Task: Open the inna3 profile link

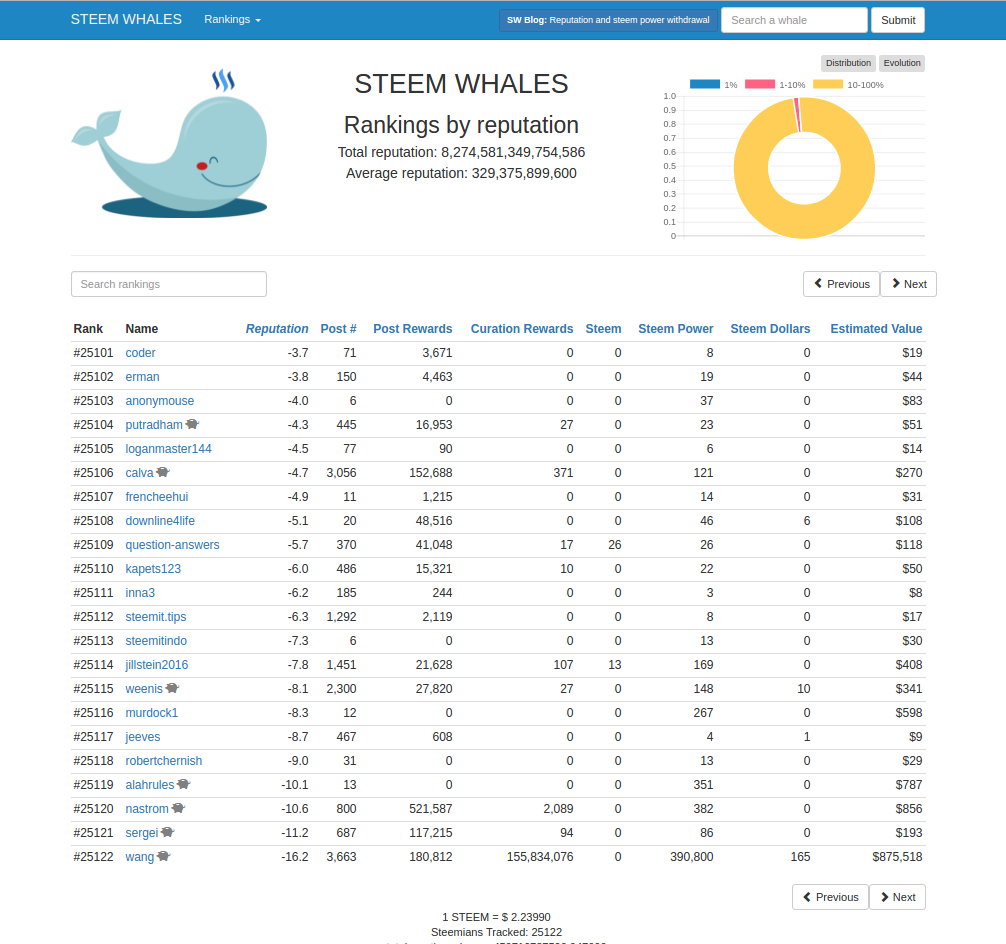Action: click(141, 592)
